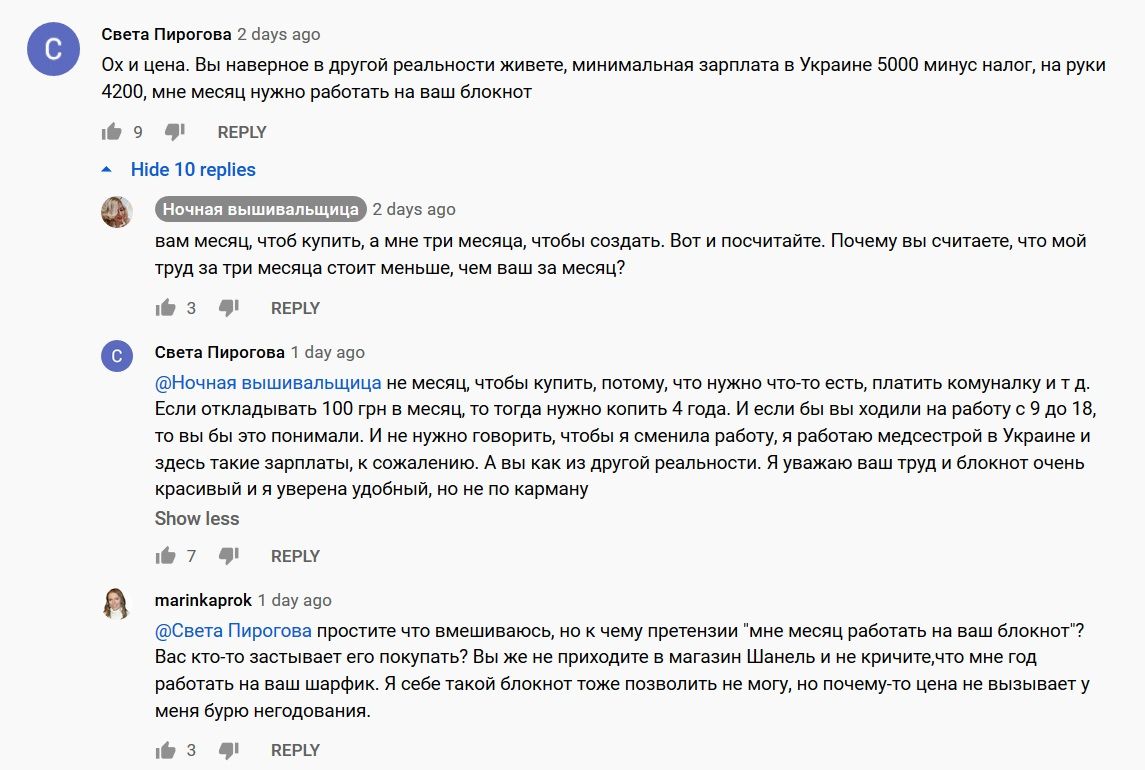Open Ночная вышивальщица channel name badge
Screen dimensions: 1145x770
coord(261,209)
